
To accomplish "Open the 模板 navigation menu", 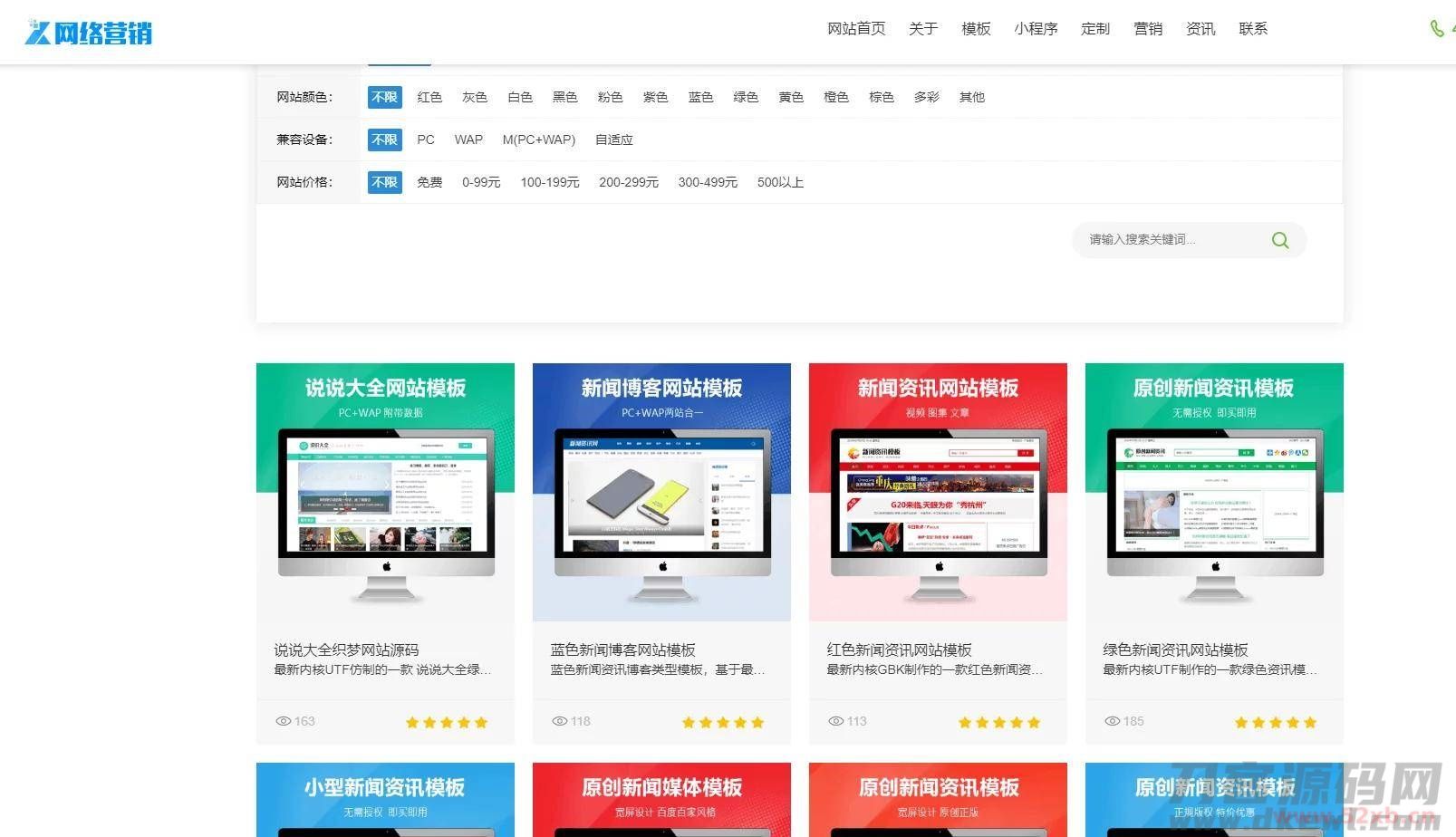I will [x=976, y=29].
